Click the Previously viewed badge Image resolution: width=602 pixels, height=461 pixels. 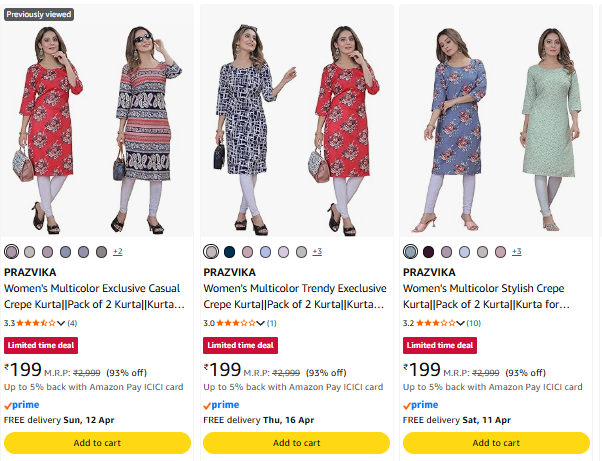[x=38, y=14]
